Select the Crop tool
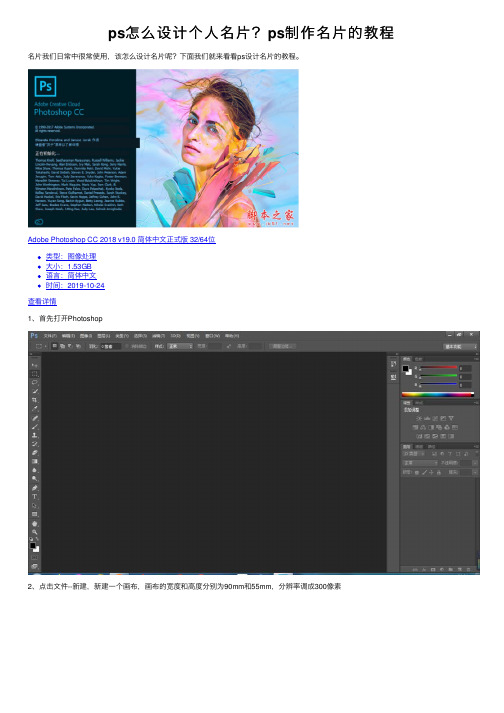The height and width of the screenshot is (713, 504). pyautogui.click(x=35, y=400)
